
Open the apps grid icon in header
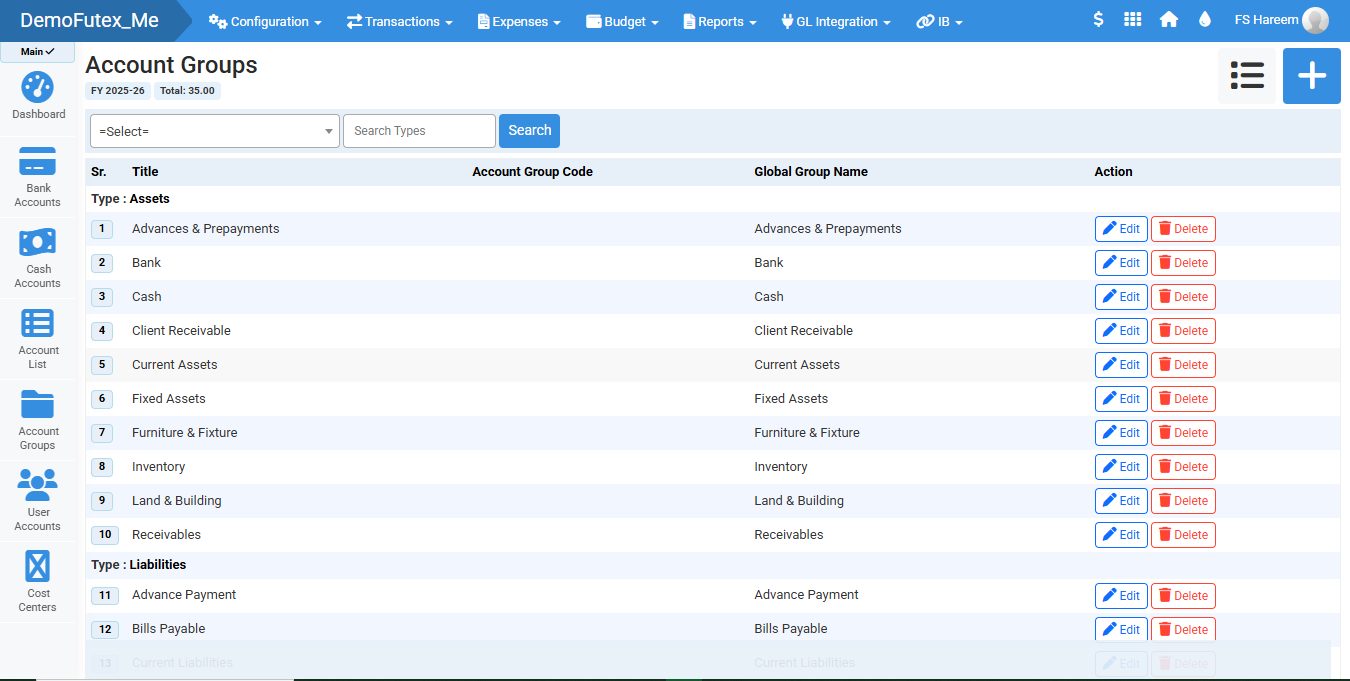(1132, 20)
